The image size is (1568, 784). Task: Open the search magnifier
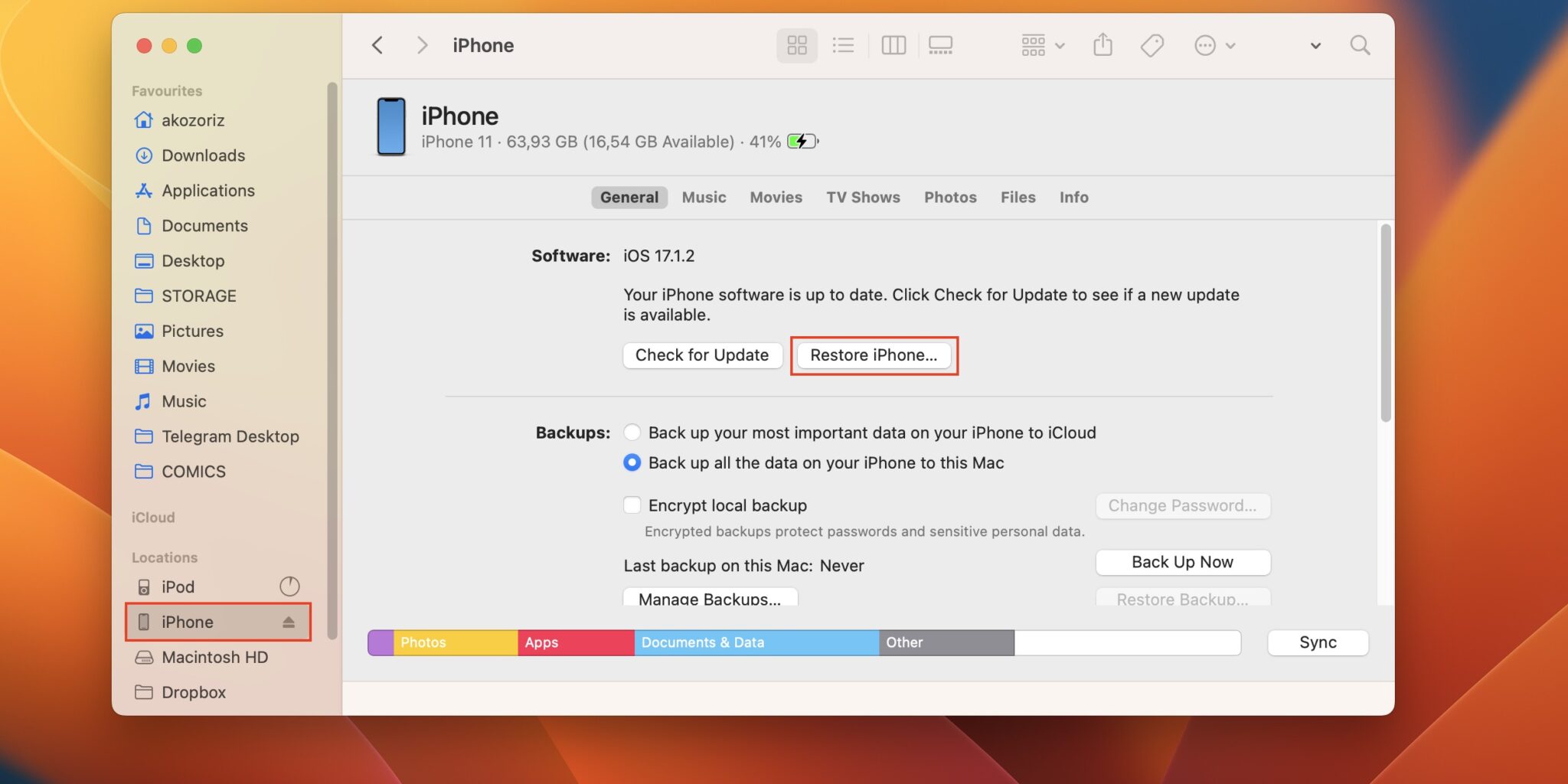pyautogui.click(x=1360, y=45)
